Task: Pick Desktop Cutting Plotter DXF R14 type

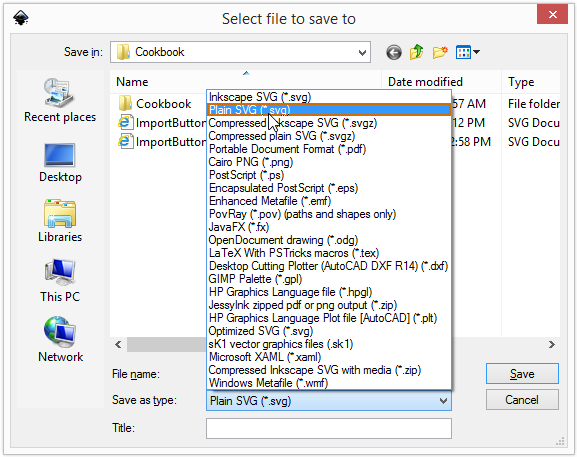Action: coord(329,266)
